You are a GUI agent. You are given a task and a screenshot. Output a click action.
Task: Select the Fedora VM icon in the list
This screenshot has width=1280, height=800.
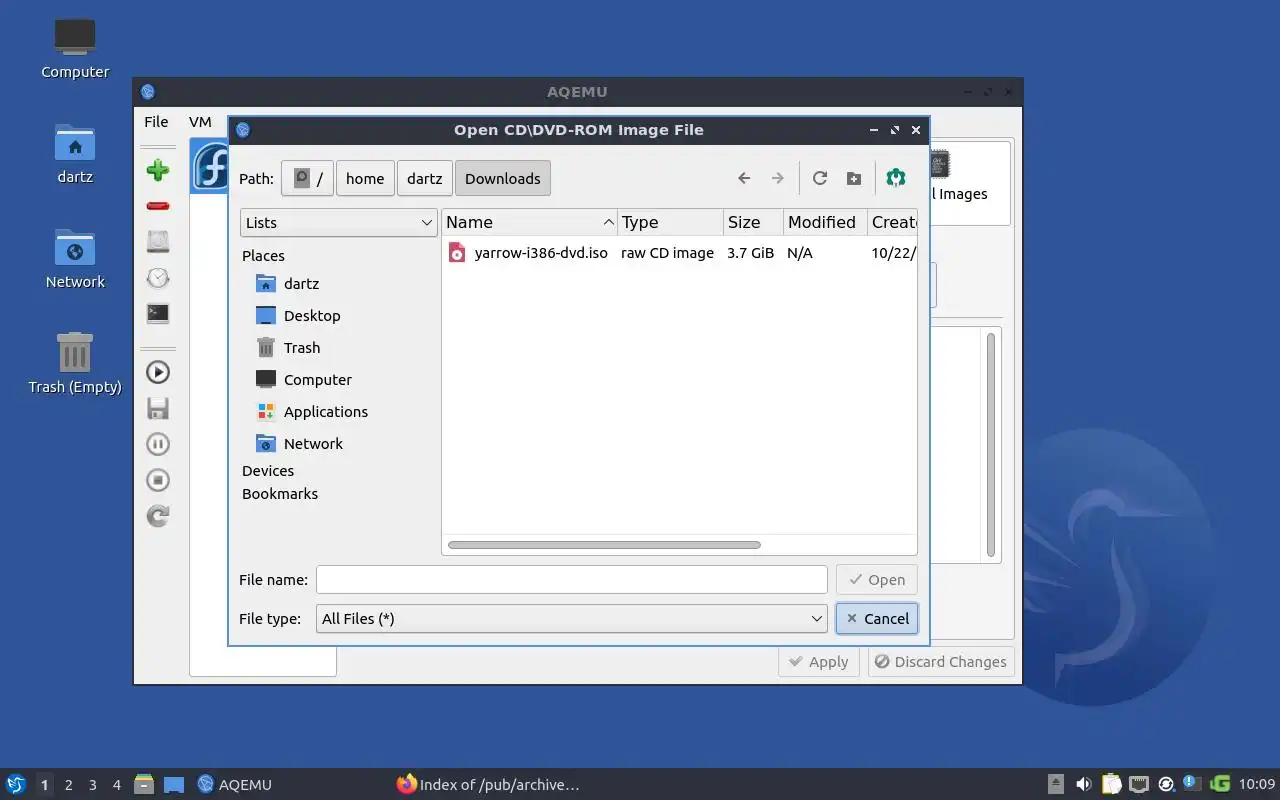[x=211, y=166]
